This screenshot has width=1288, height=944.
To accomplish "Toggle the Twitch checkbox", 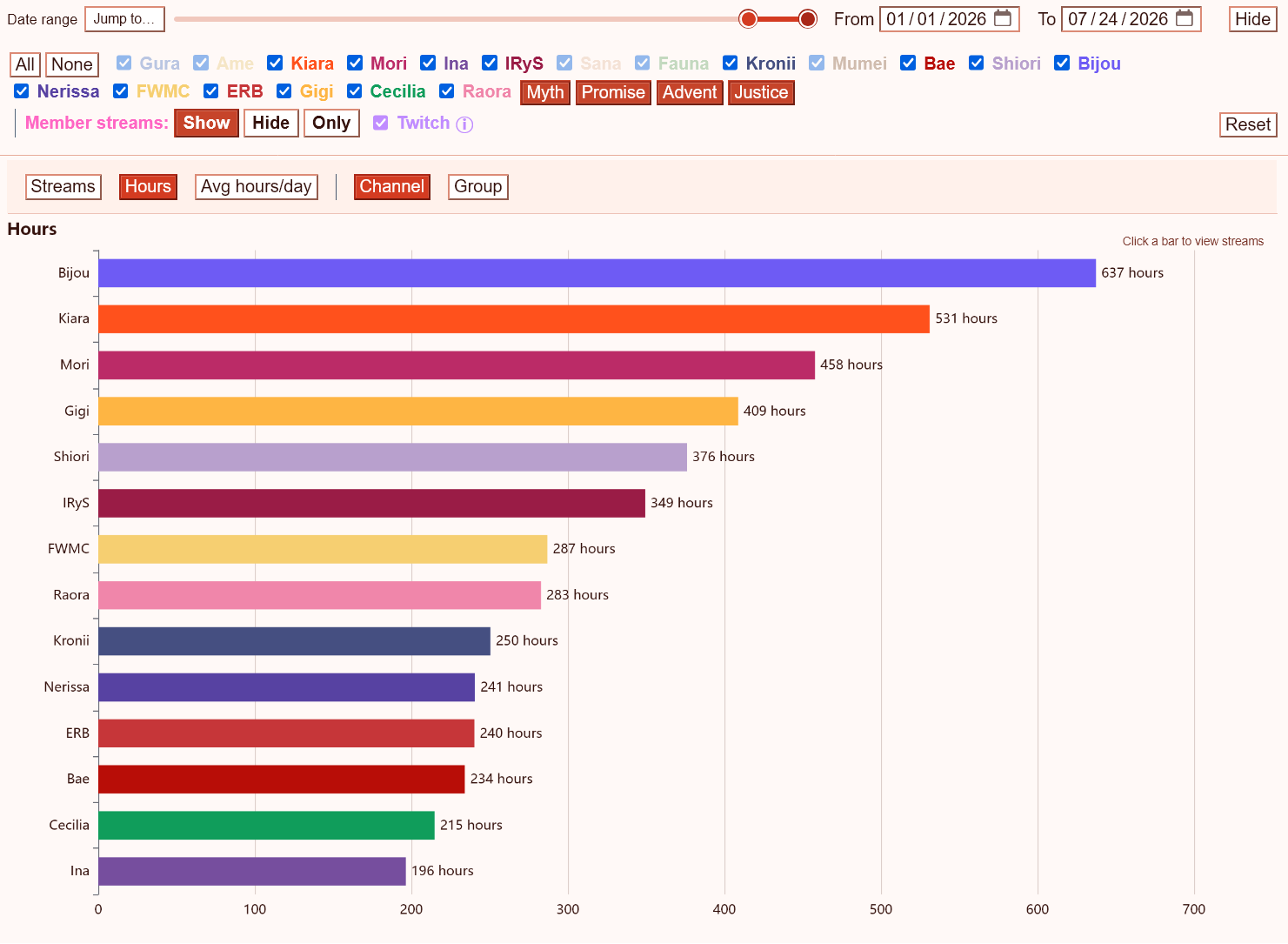I will click(381, 123).
